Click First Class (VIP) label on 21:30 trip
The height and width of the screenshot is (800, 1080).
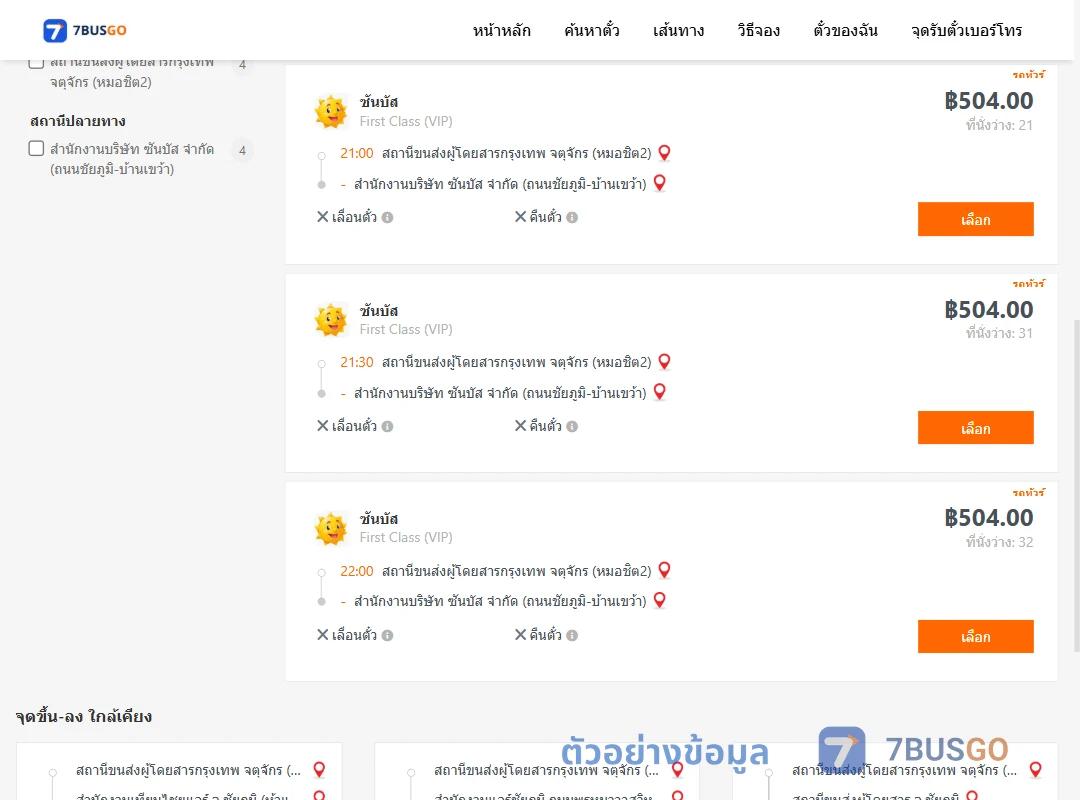406,329
